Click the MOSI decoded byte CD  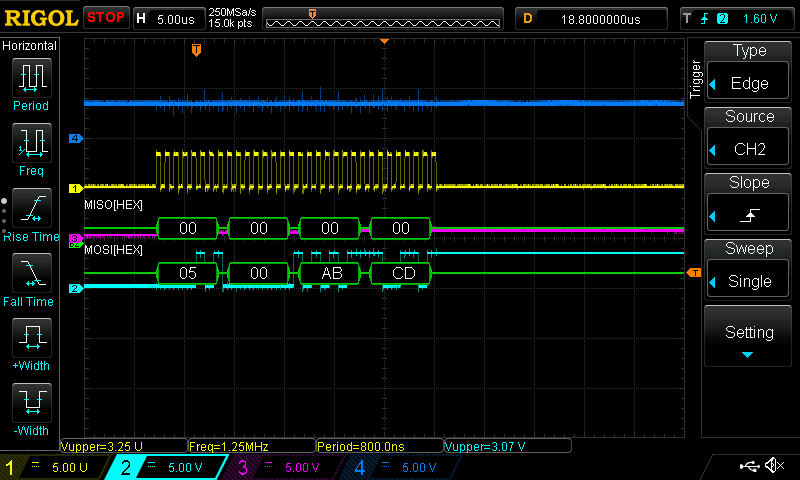coord(401,273)
